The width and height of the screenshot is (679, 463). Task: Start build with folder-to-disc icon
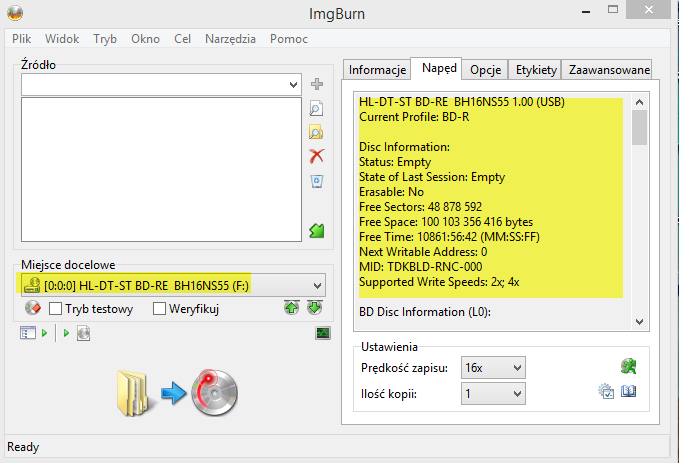177,393
